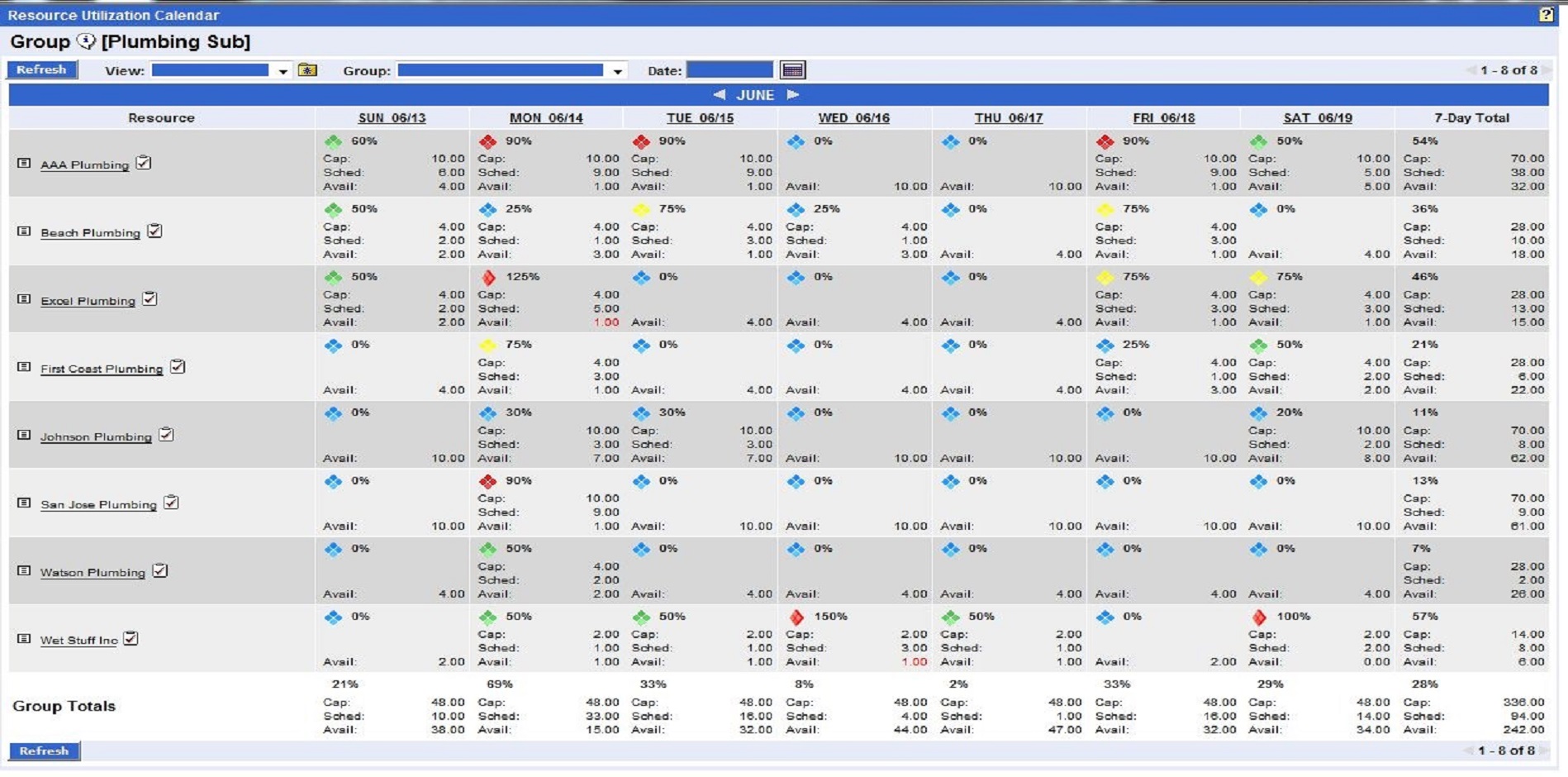Open the FRI 06/18 column header
The image size is (1568, 777).
tap(1163, 118)
